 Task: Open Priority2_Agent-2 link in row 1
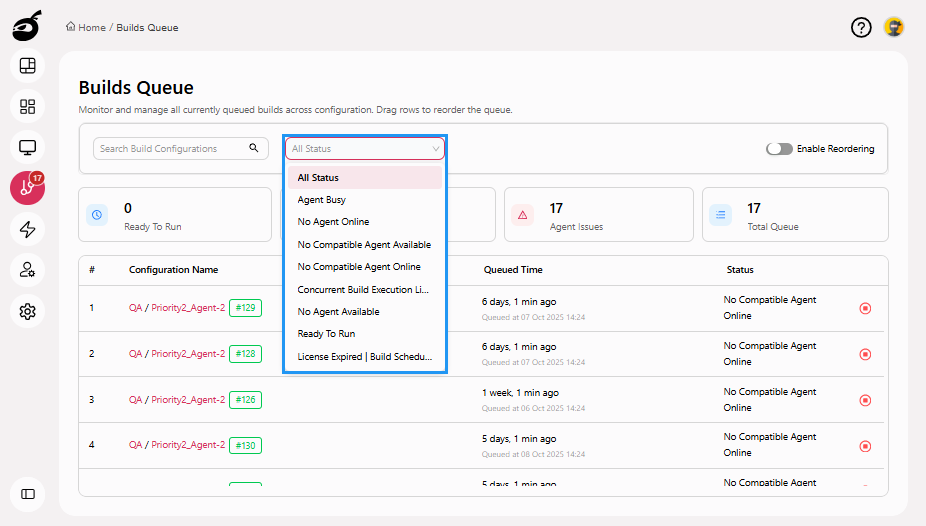pyautogui.click(x=188, y=308)
